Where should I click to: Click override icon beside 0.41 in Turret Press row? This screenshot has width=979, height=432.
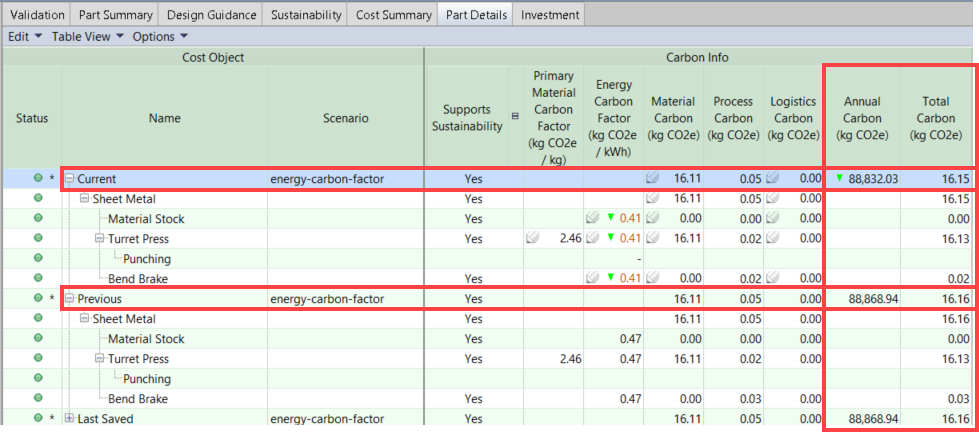coord(592,238)
